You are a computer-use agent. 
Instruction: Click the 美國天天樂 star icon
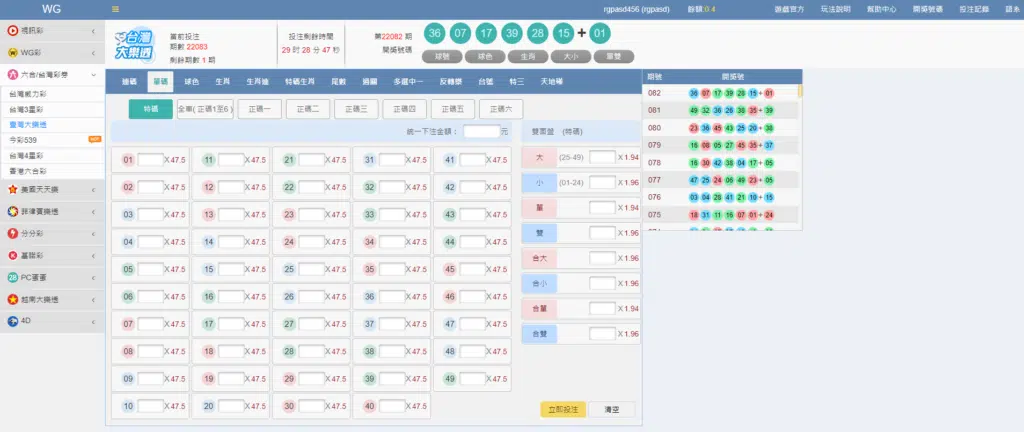coord(12,187)
